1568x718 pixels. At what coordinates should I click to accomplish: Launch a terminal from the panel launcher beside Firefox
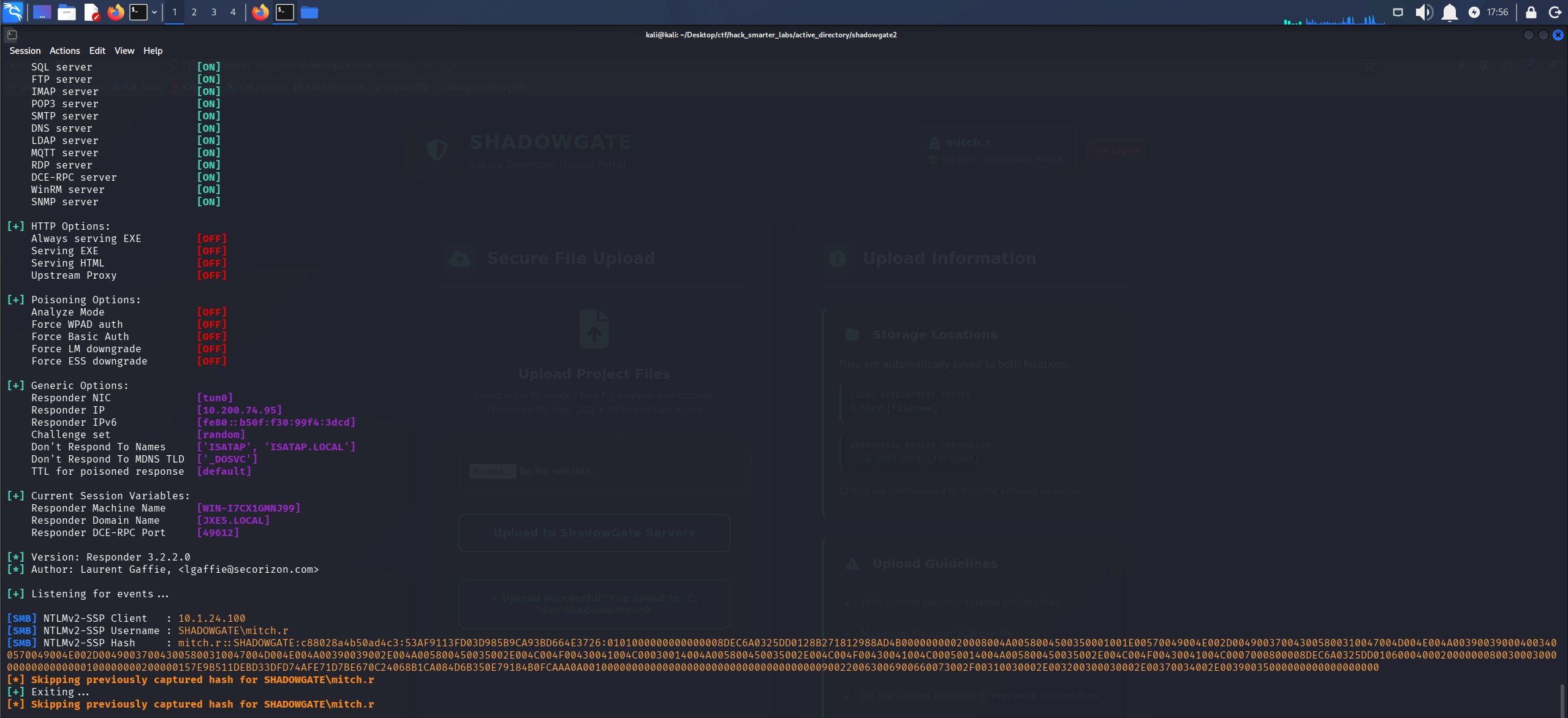[x=138, y=12]
